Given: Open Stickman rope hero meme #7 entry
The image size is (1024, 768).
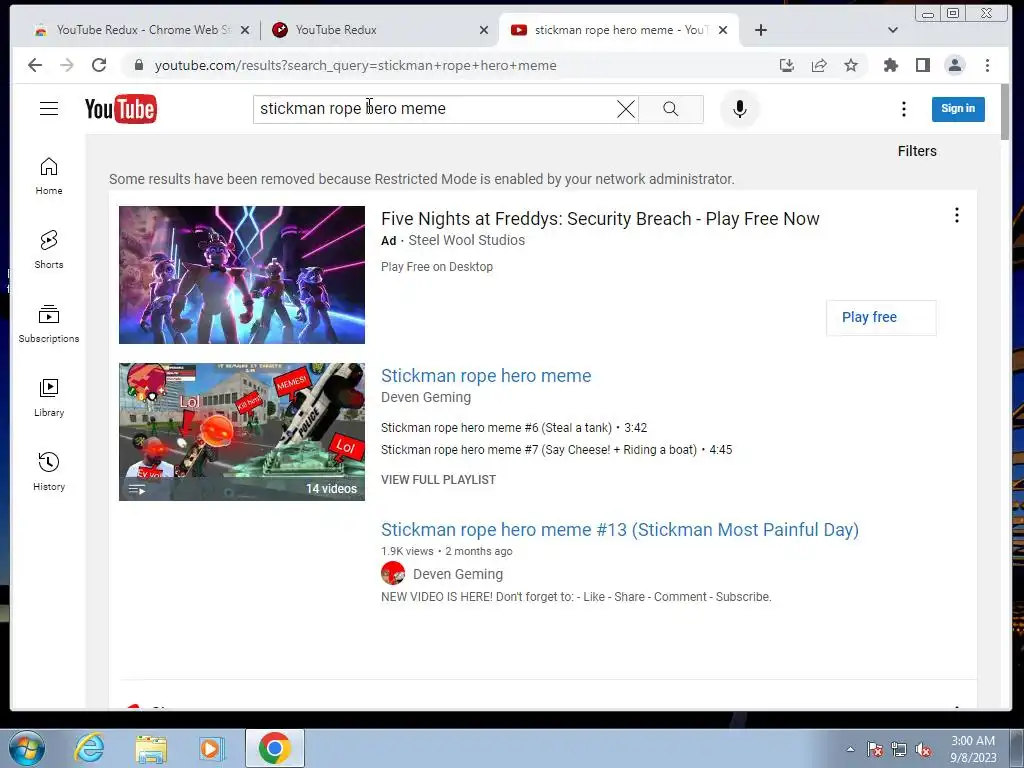Looking at the screenshot, I should [556, 450].
